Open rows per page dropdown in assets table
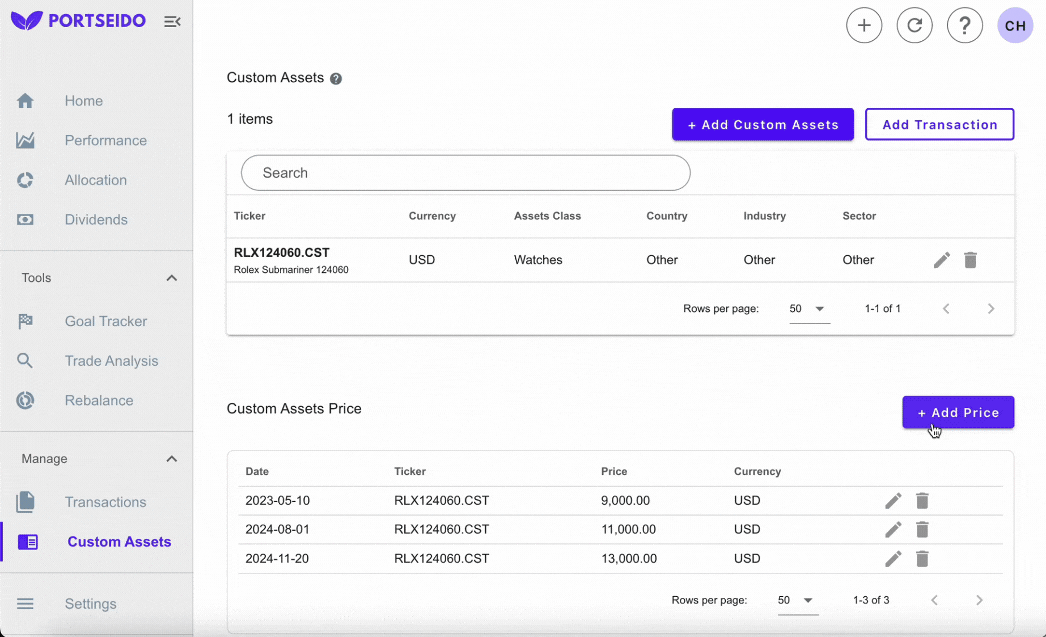This screenshot has width=1046, height=637. [x=808, y=309]
